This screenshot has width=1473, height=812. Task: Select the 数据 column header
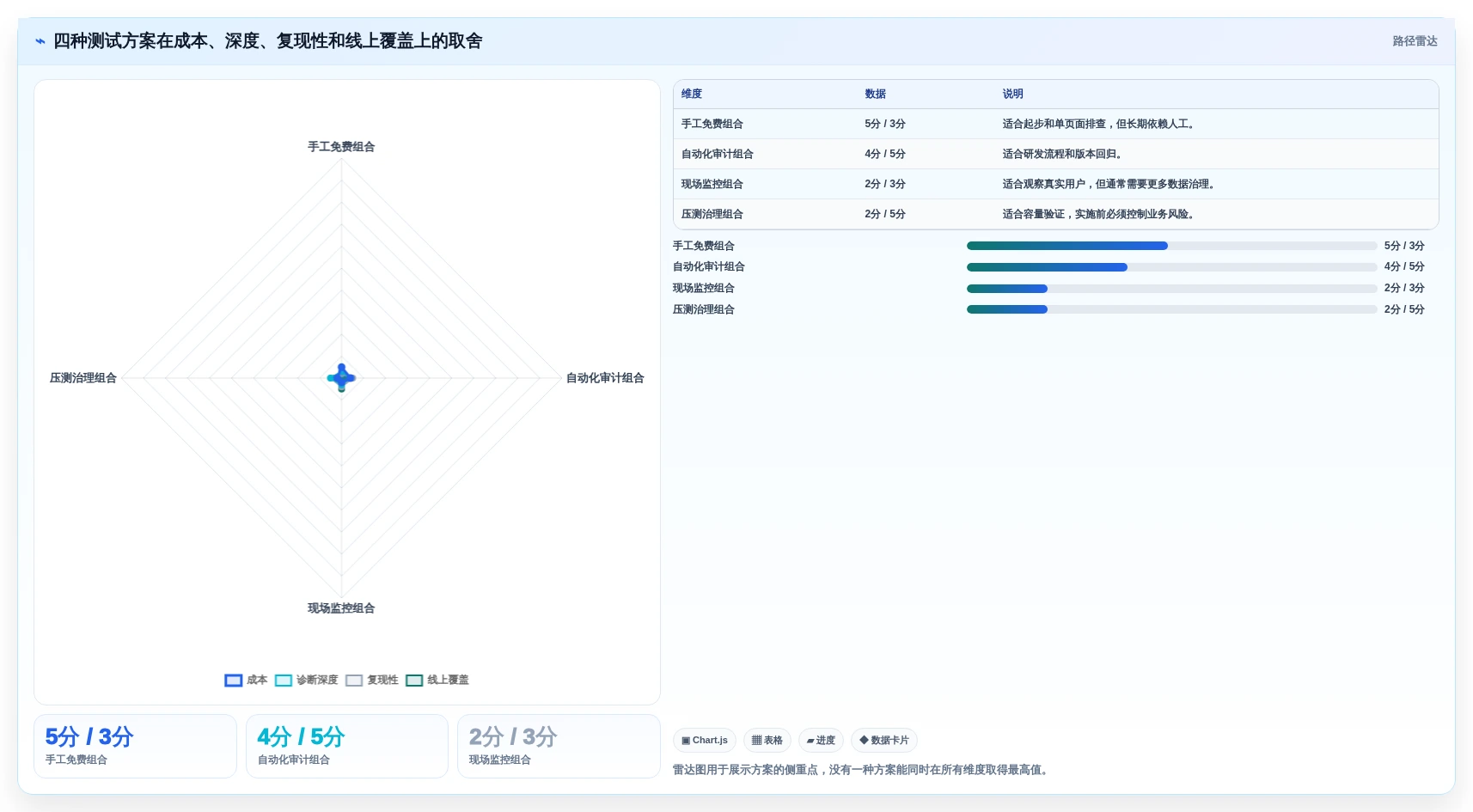click(876, 95)
